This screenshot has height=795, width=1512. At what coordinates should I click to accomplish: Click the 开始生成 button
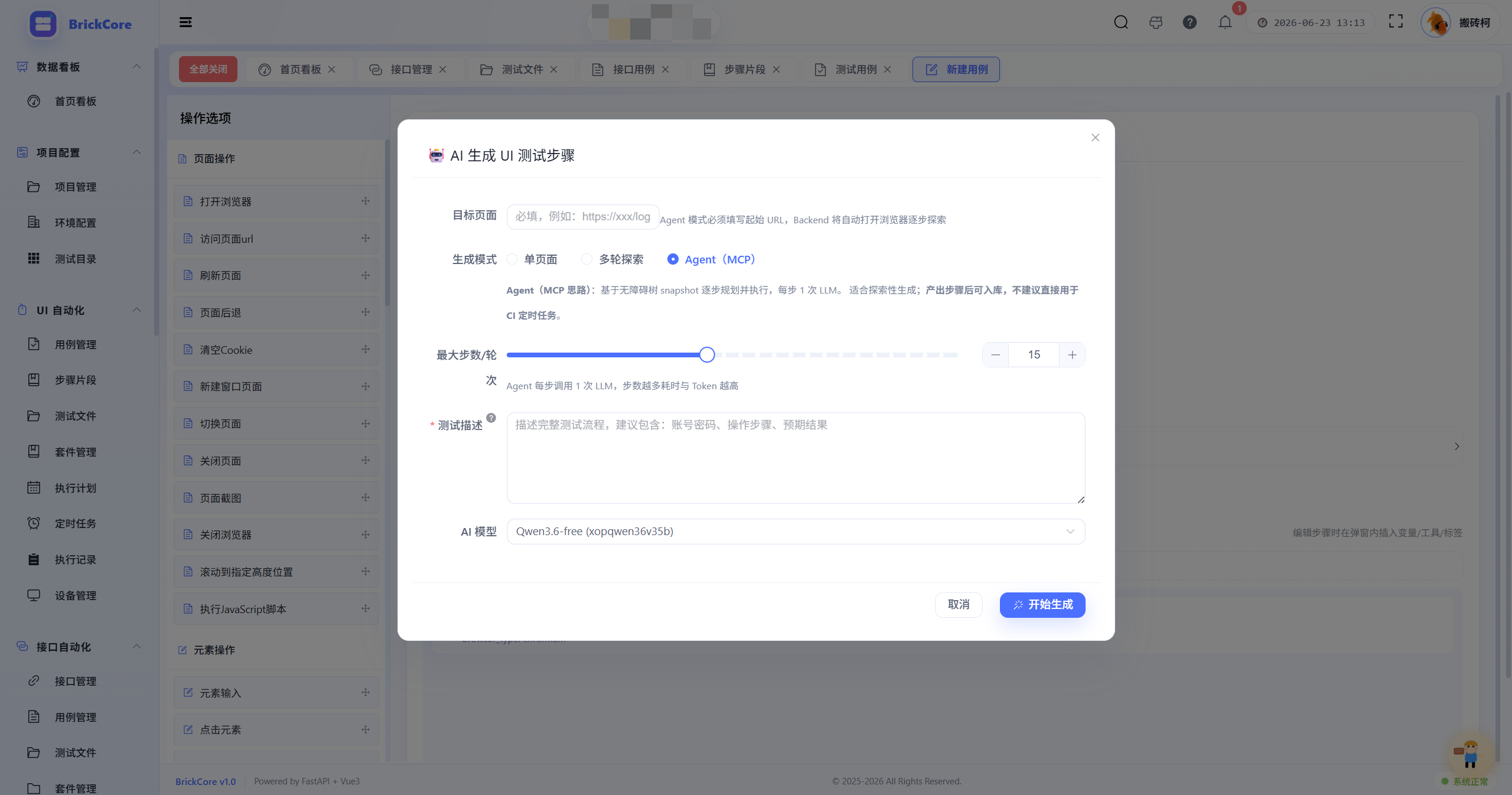tap(1042, 605)
